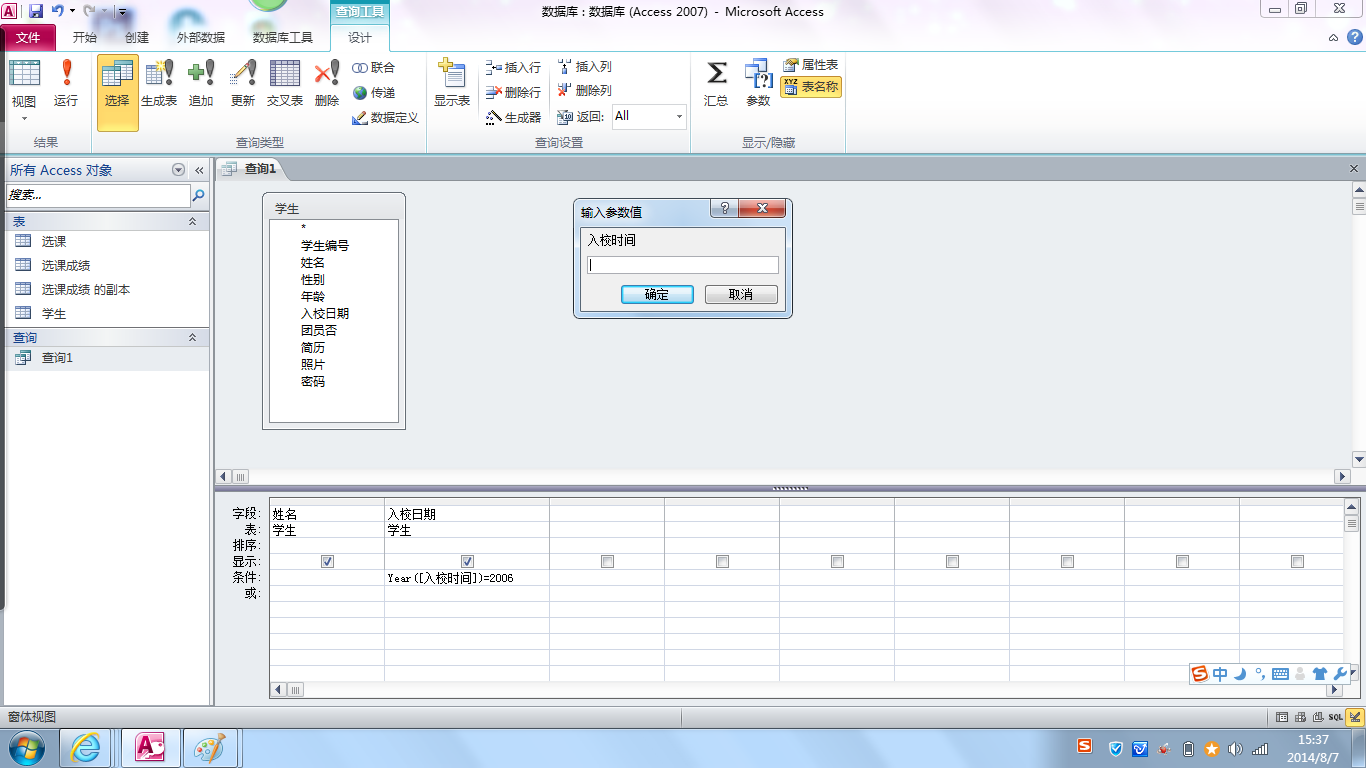The height and width of the screenshot is (768, 1366).
Task: Uncheck 显示 box for 姓名 column
Action: point(327,562)
